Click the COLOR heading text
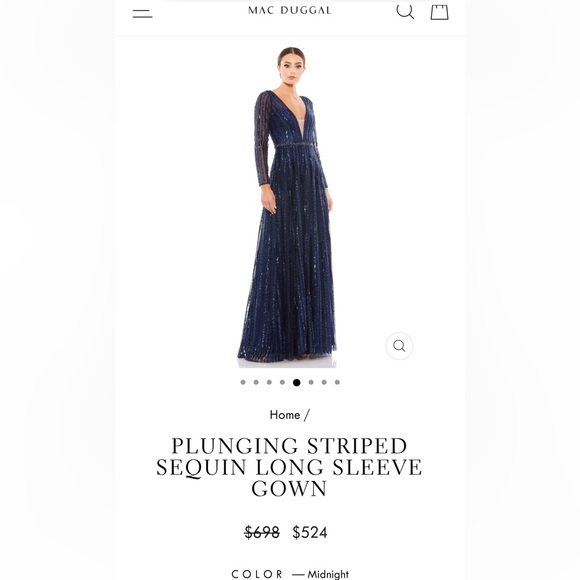Viewport: 580px width, 580px height. point(257,574)
